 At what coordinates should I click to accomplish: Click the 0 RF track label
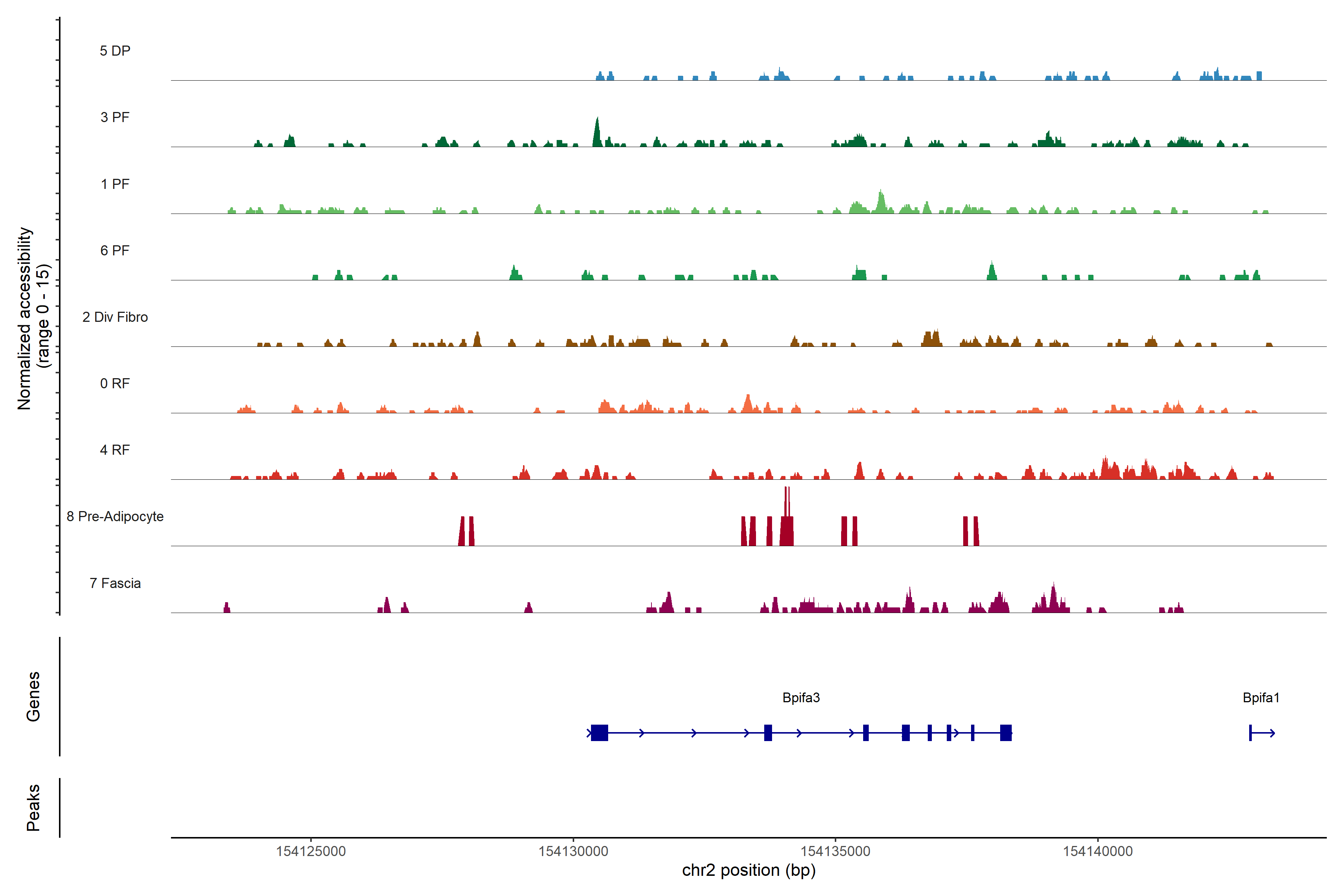115,383
